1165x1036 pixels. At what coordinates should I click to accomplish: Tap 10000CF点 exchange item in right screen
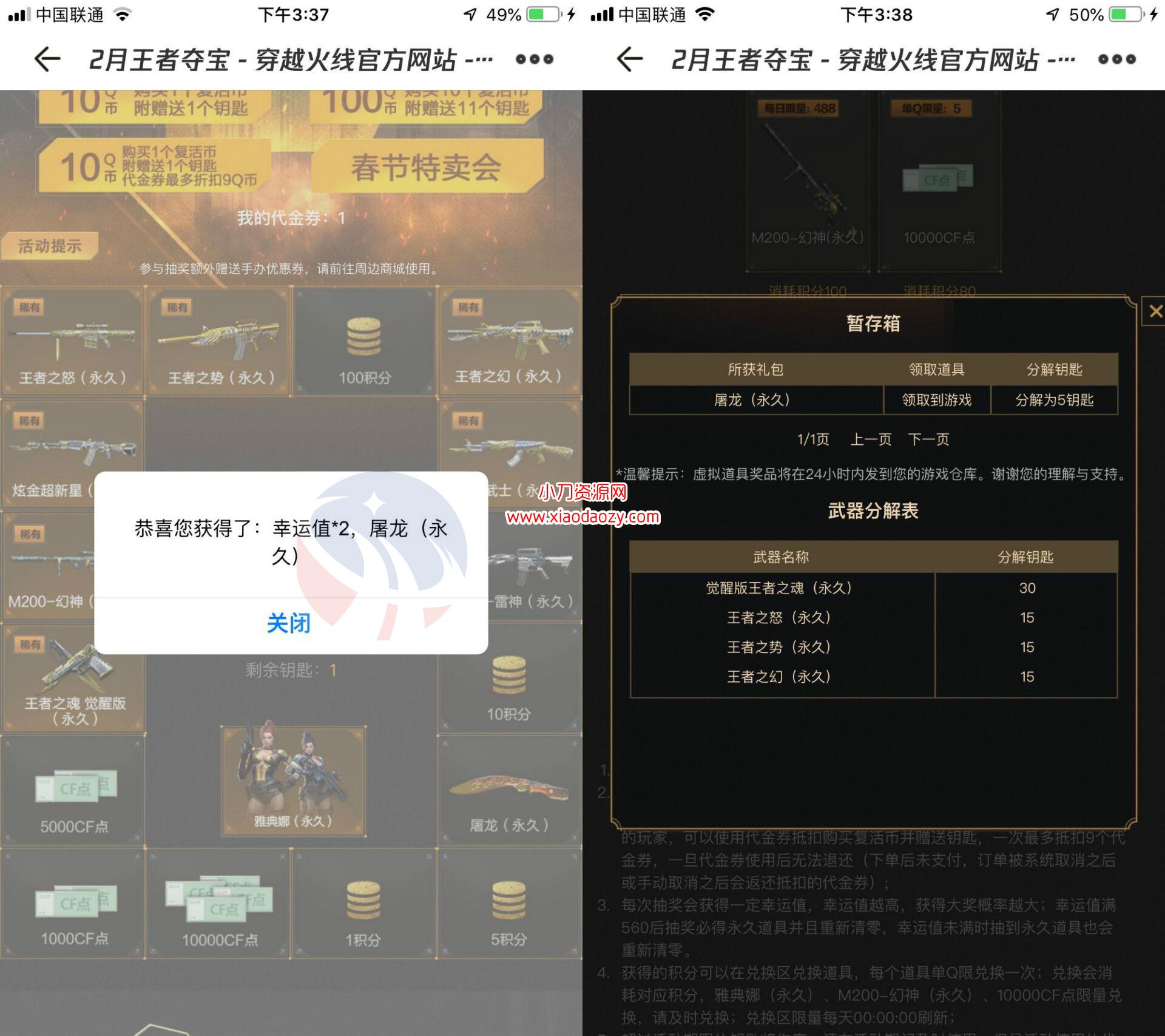point(939,182)
